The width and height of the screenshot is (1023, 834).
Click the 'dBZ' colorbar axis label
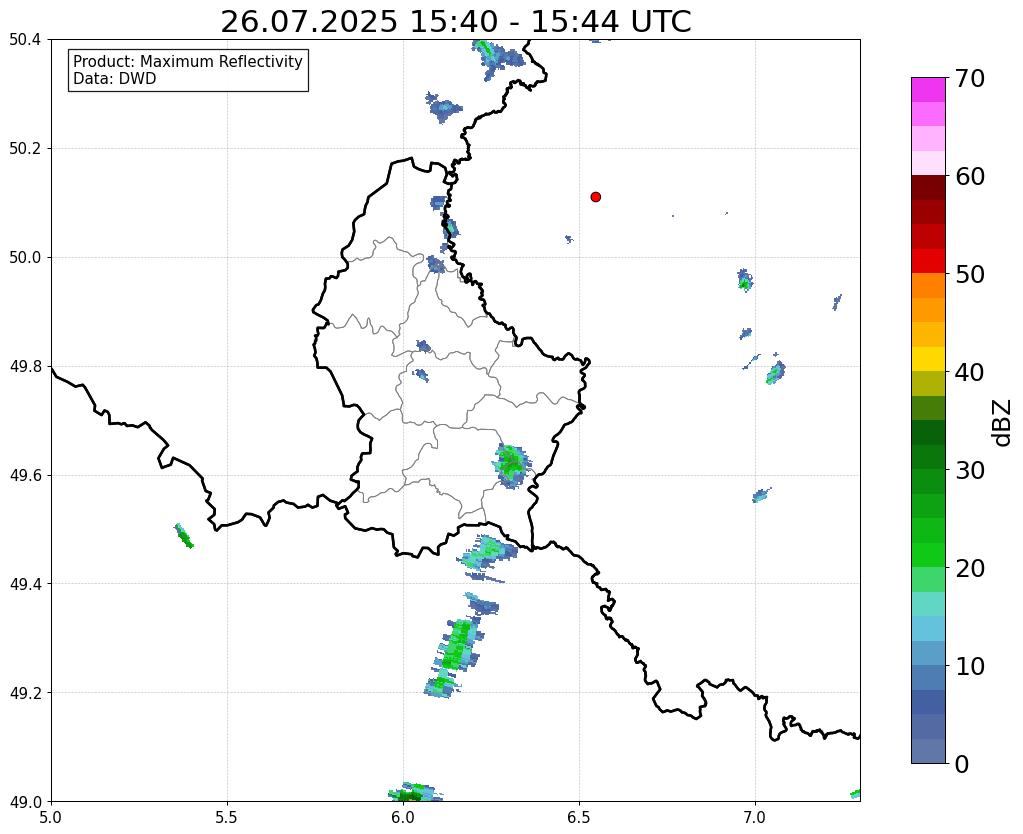(1002, 423)
